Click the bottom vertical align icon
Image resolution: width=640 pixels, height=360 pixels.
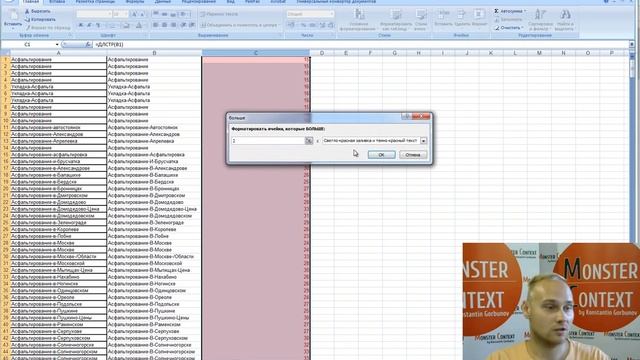coord(173,14)
